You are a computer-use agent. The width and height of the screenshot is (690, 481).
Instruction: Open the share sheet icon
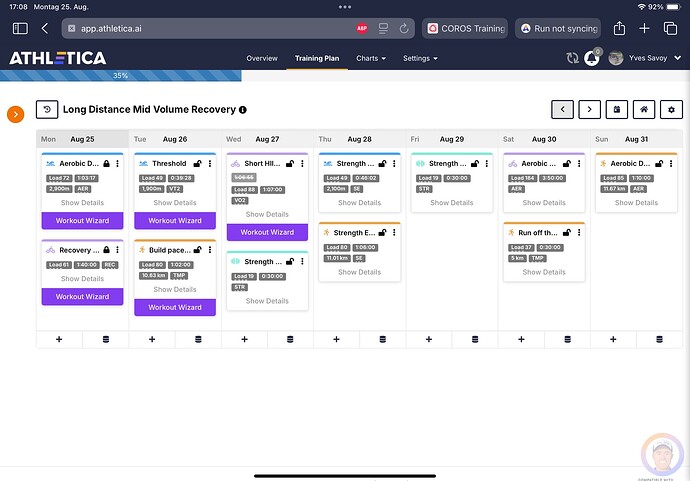pos(619,28)
